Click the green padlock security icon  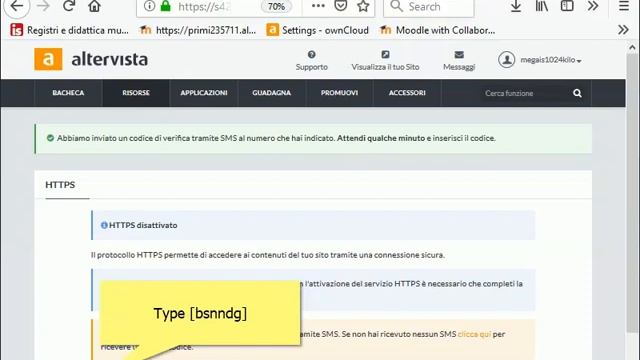click(165, 6)
